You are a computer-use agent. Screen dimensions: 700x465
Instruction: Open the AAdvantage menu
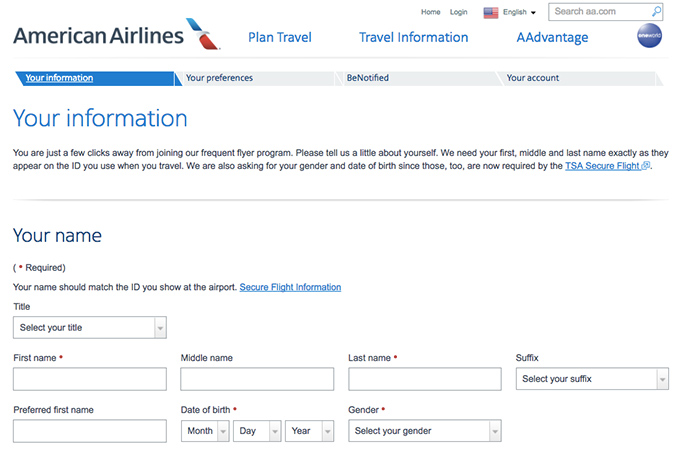click(x=552, y=38)
